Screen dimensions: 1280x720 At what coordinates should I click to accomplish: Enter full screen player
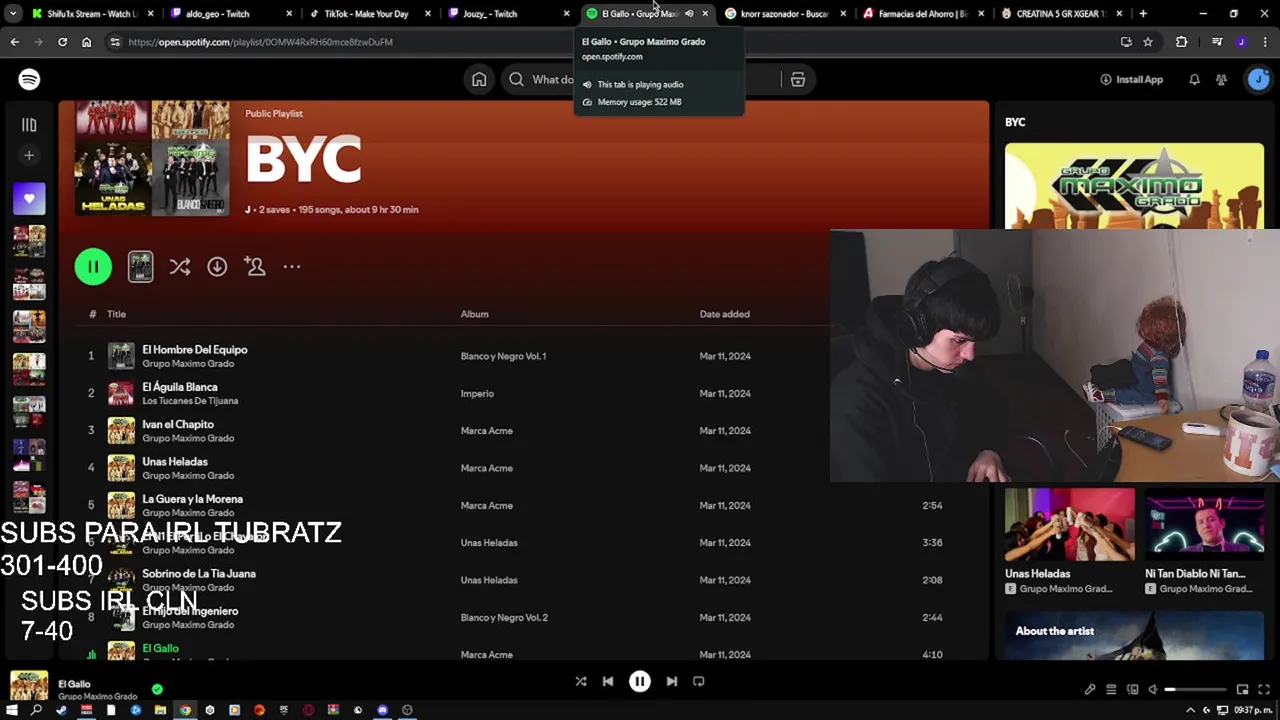click(1263, 689)
